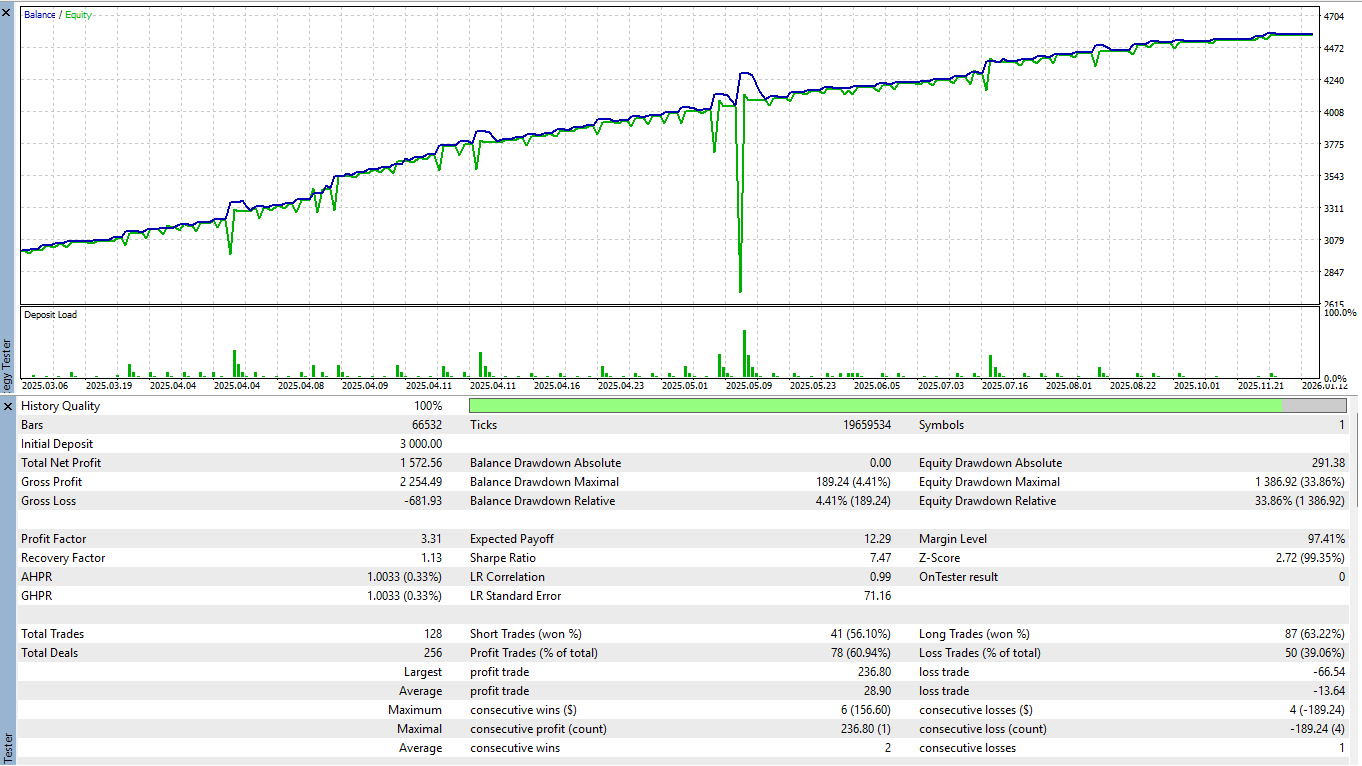1362x766 pixels.
Task: Select the Total Trades count of 128
Action: [436, 633]
